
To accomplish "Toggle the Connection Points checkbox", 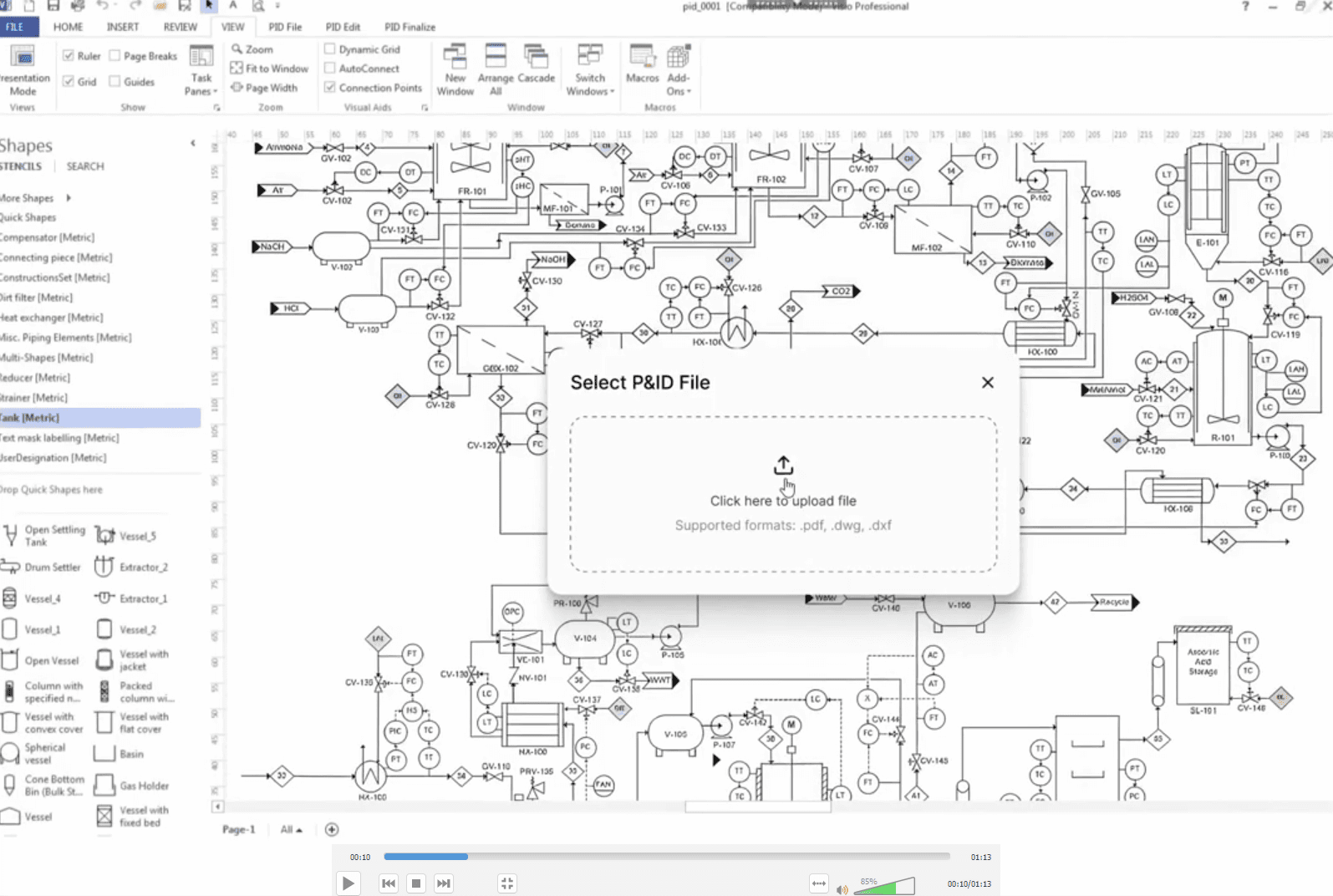I will [374, 88].
